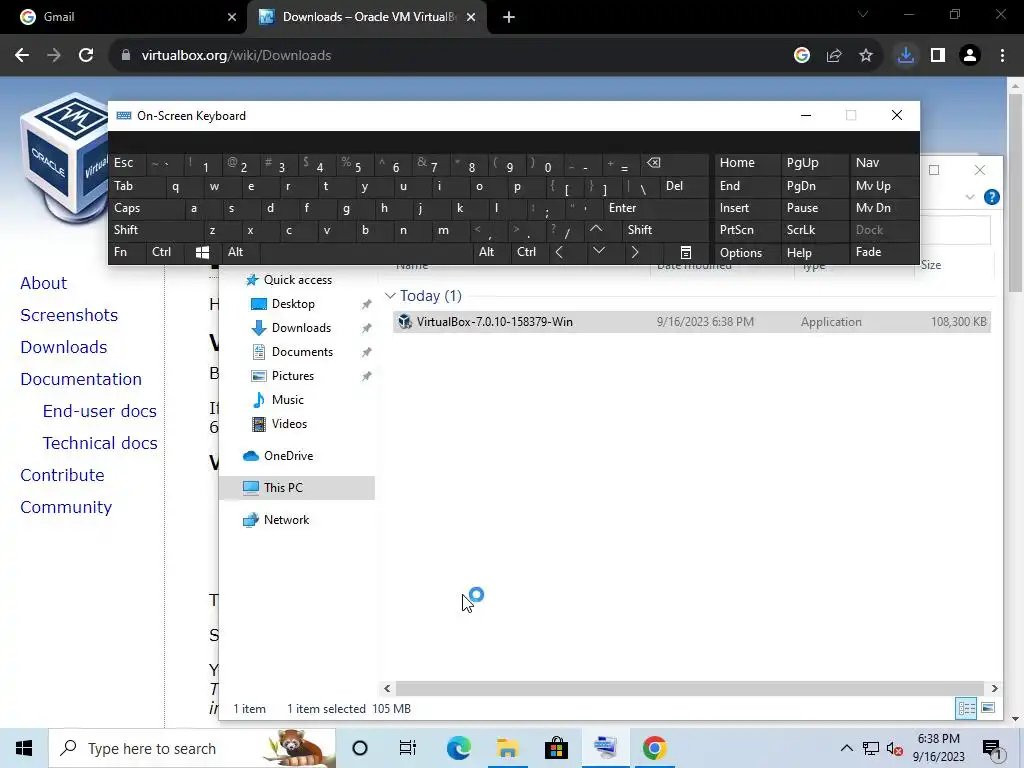Toggle the Fade key on On-Screen Keyboard
The image size is (1024, 768).
tap(884, 252)
